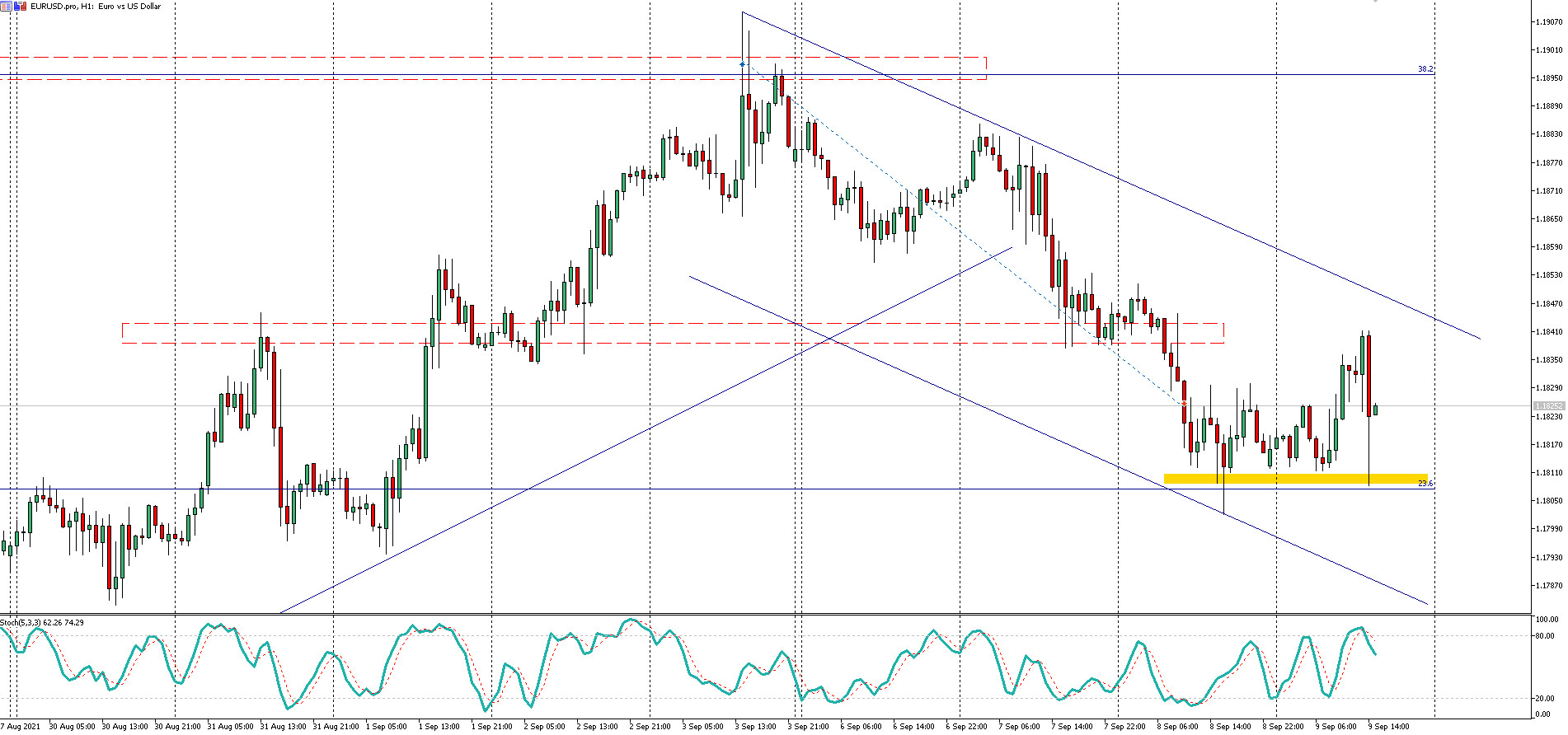Click the 1.18770 price axis label
1568x735 pixels.
[1549, 162]
